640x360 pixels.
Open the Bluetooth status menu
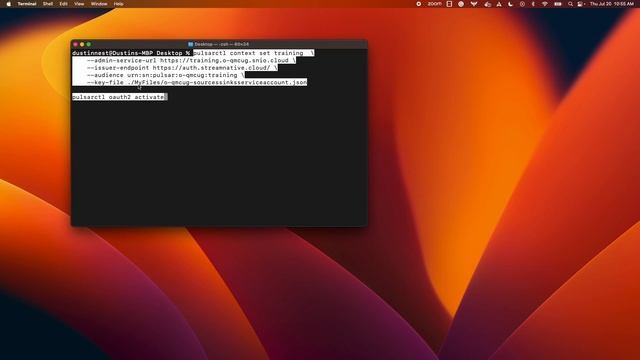533,4
